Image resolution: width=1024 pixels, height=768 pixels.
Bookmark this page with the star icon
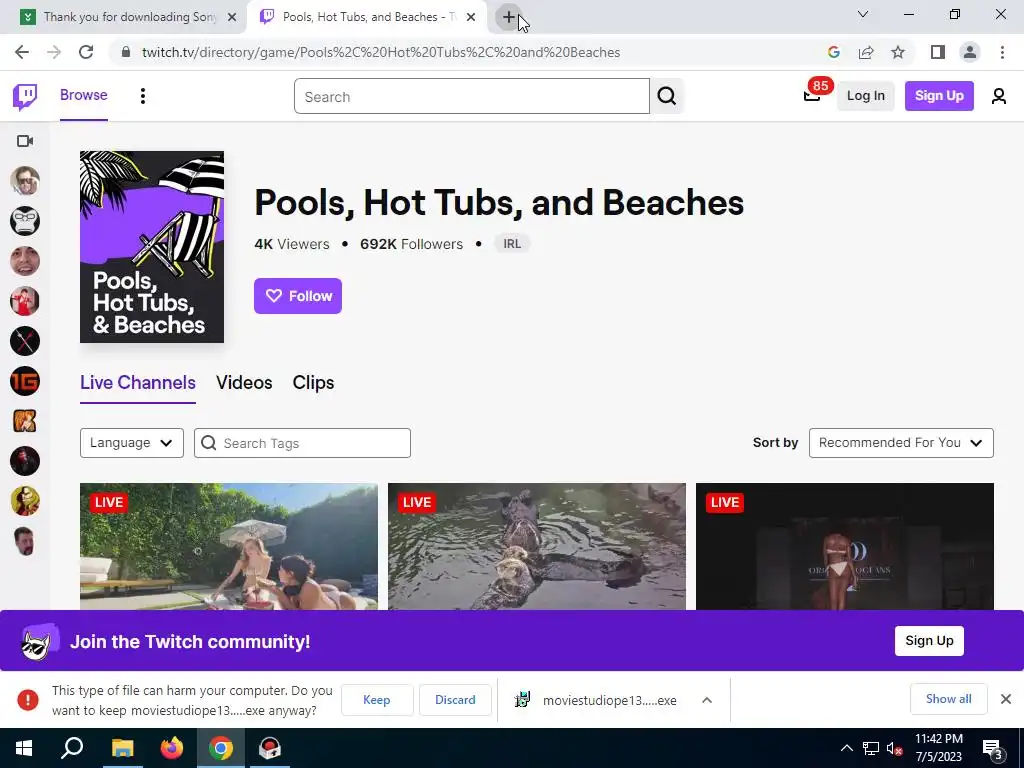point(898,52)
